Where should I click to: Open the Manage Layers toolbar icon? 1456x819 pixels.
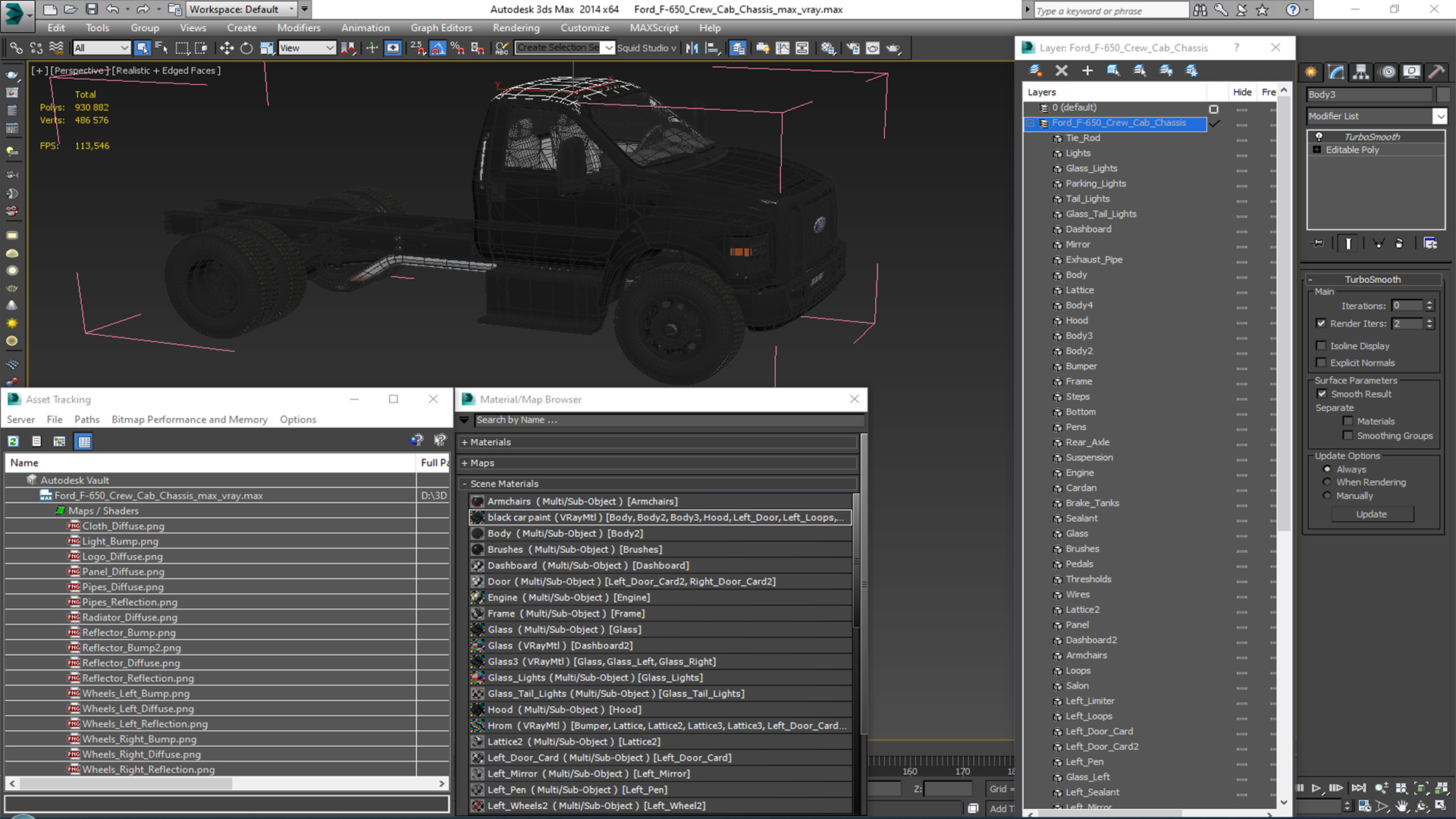click(x=738, y=48)
